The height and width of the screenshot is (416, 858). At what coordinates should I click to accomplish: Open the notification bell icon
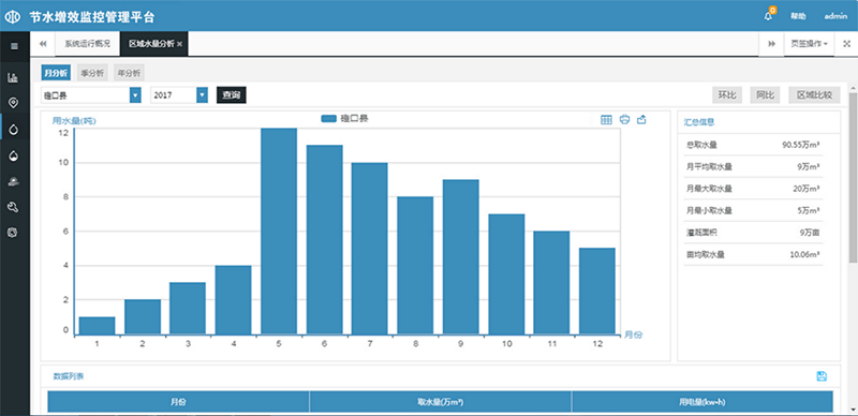[768, 16]
